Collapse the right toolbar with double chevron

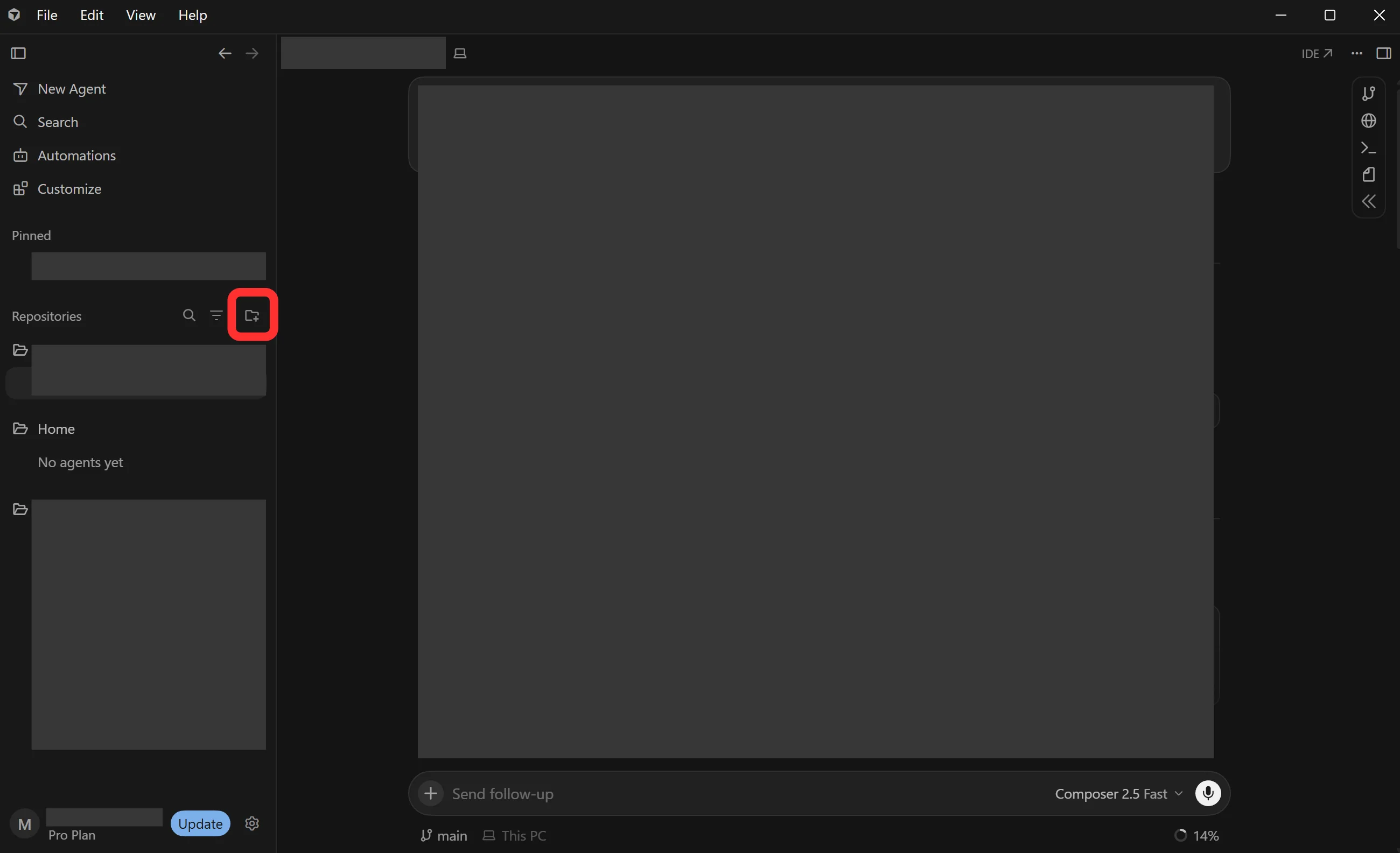point(1369,202)
